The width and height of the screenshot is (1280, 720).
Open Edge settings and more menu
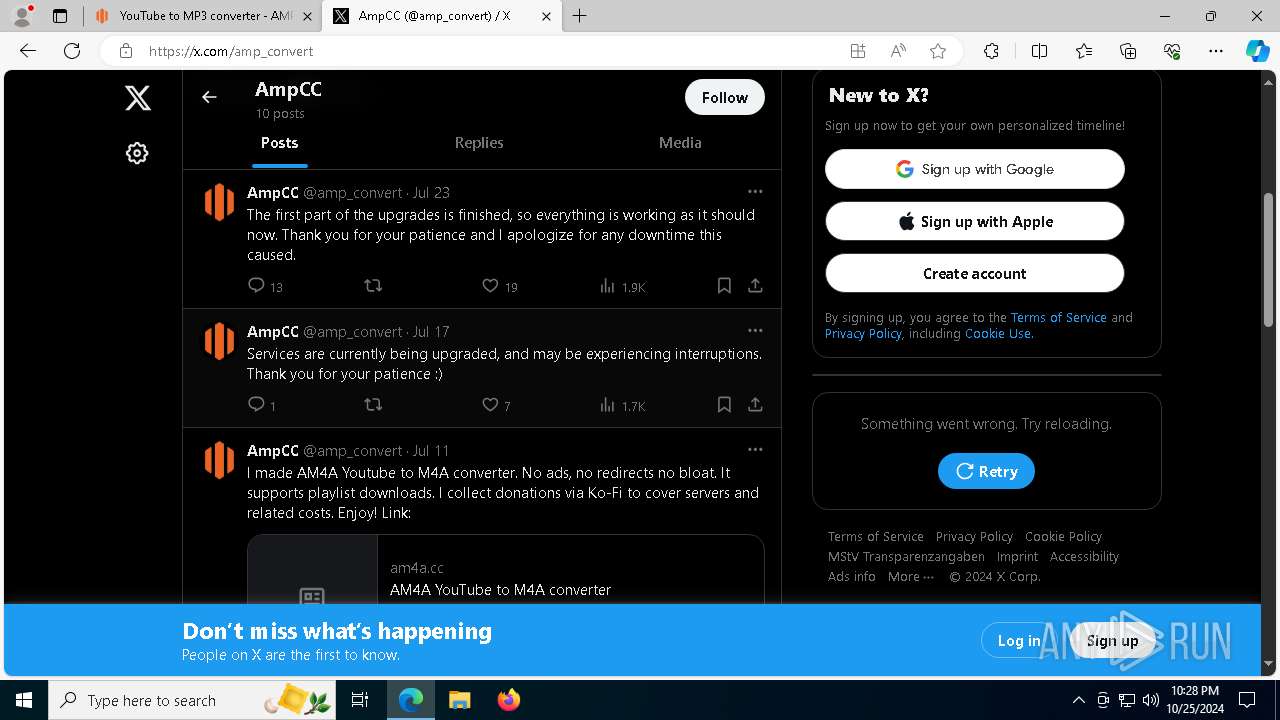[x=1216, y=51]
